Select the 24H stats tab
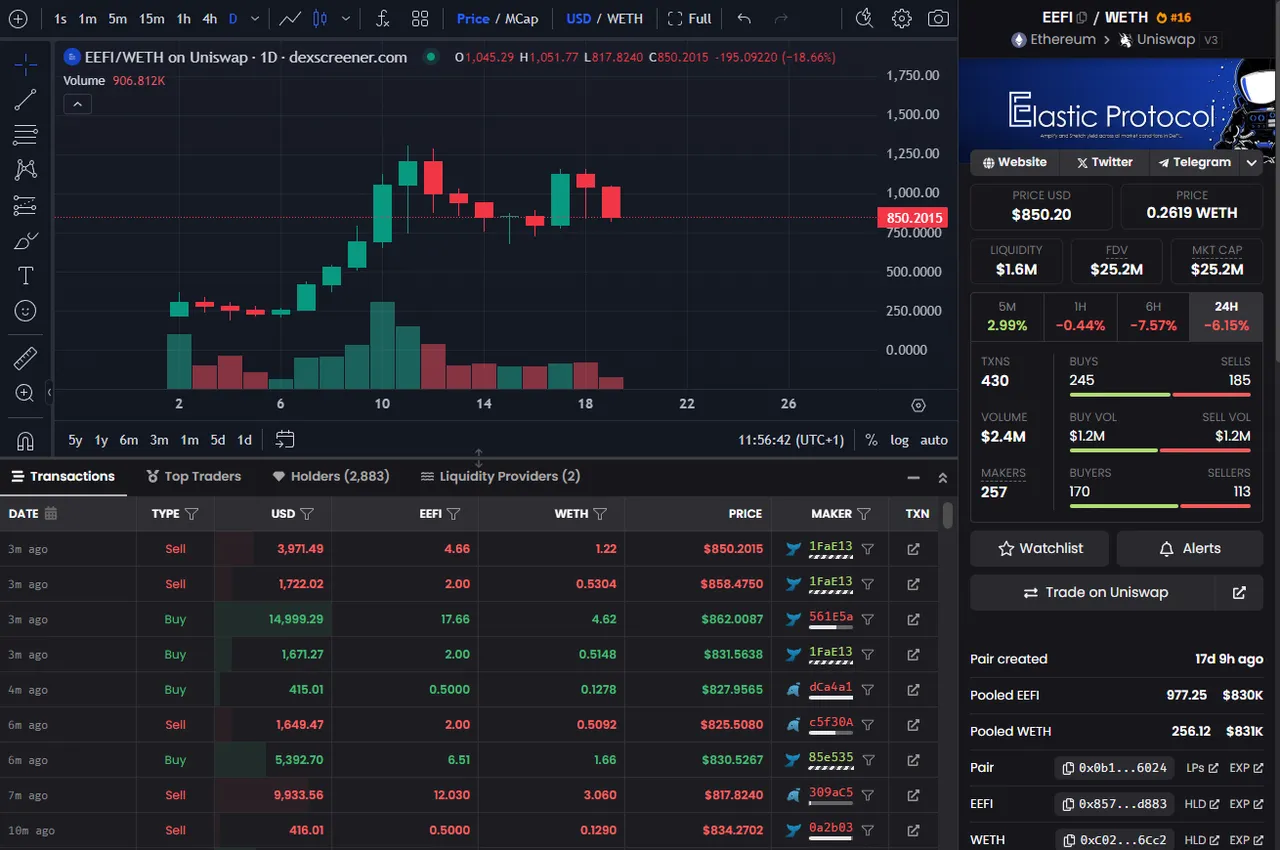1280x850 pixels. coord(1226,317)
